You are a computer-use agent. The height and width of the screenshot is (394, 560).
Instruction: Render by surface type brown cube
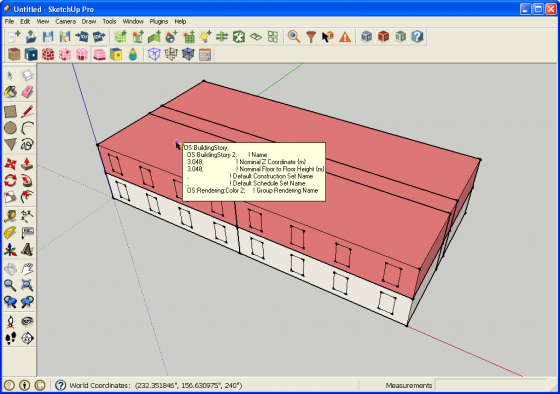click(14, 54)
